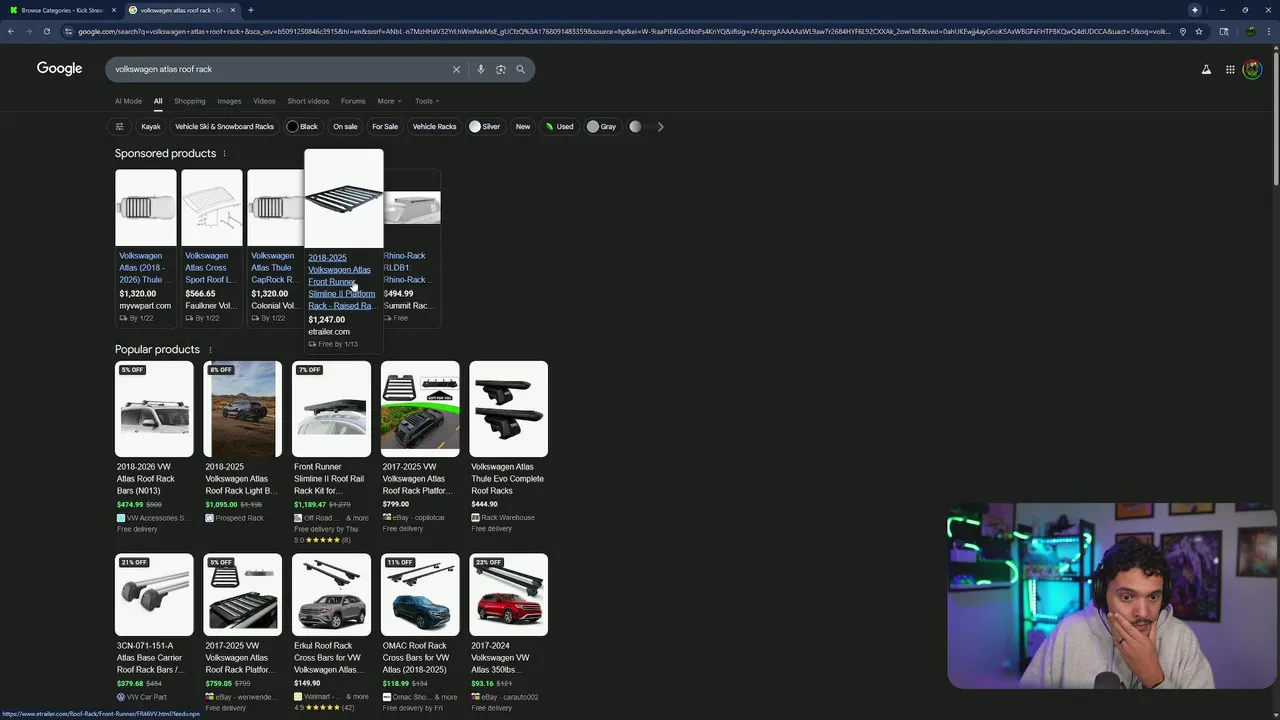Select the Black color filter
Screen dimensions: 1280x720
(x=302, y=127)
